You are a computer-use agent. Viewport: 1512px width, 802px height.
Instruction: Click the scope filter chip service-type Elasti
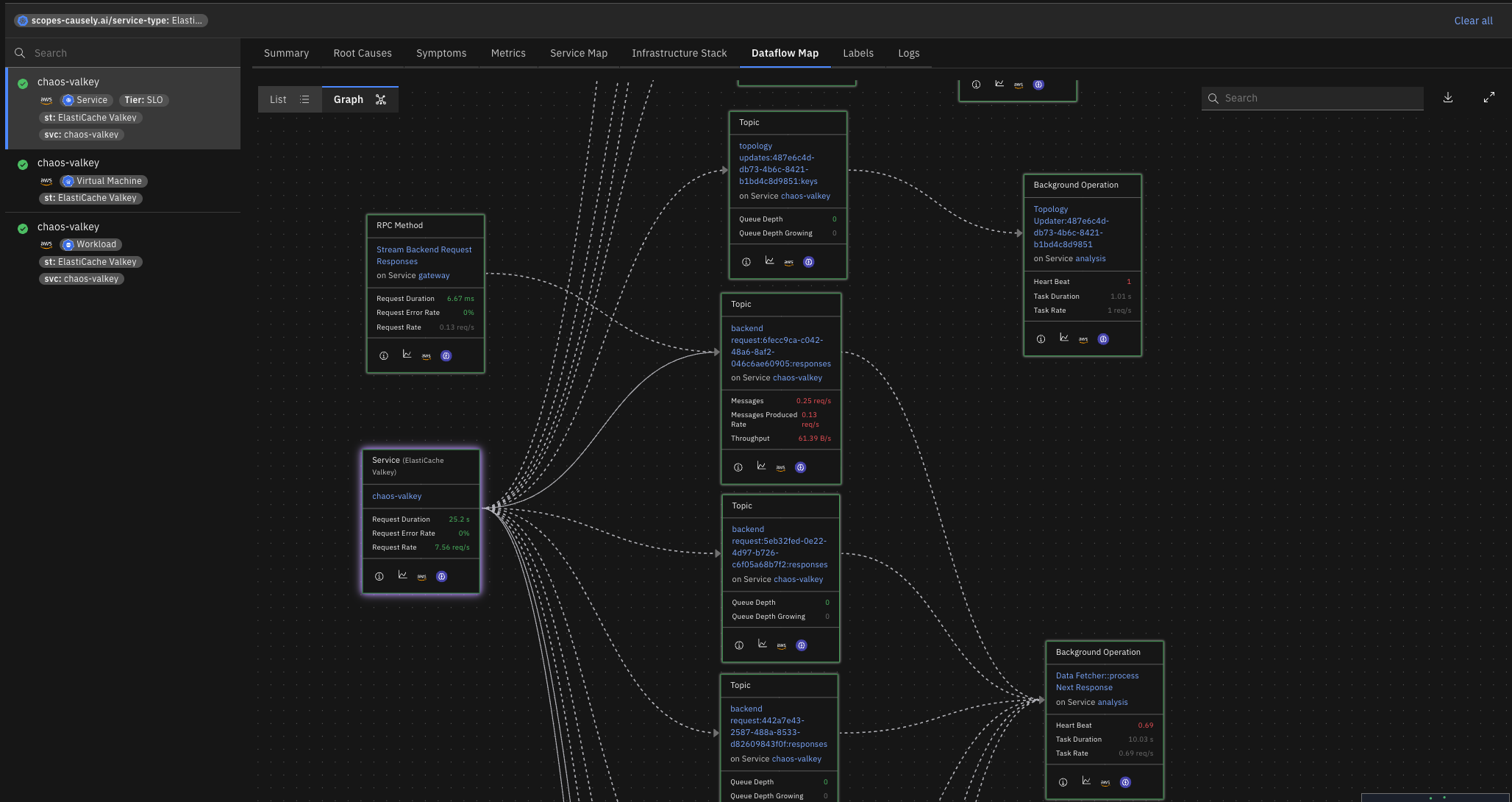point(111,21)
